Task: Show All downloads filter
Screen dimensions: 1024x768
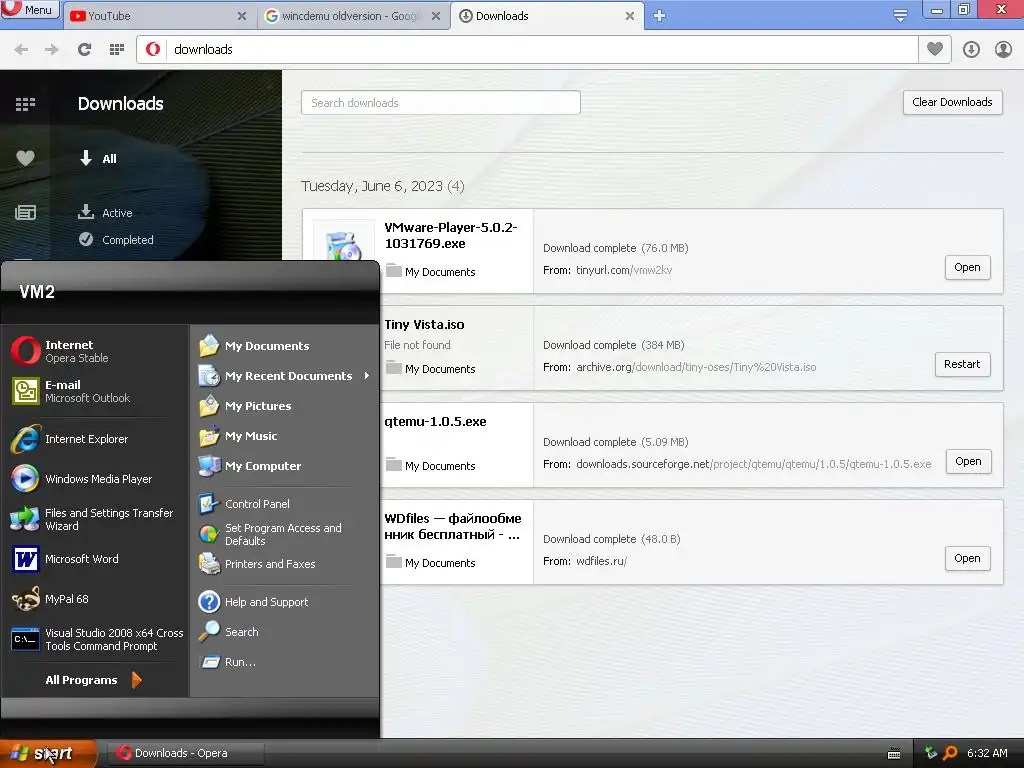Action: click(98, 158)
